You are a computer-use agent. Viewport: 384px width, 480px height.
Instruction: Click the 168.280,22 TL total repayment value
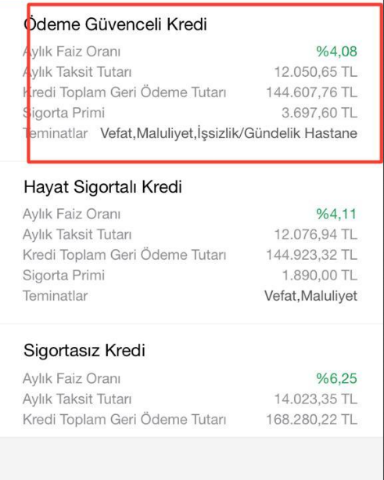[x=312, y=419]
